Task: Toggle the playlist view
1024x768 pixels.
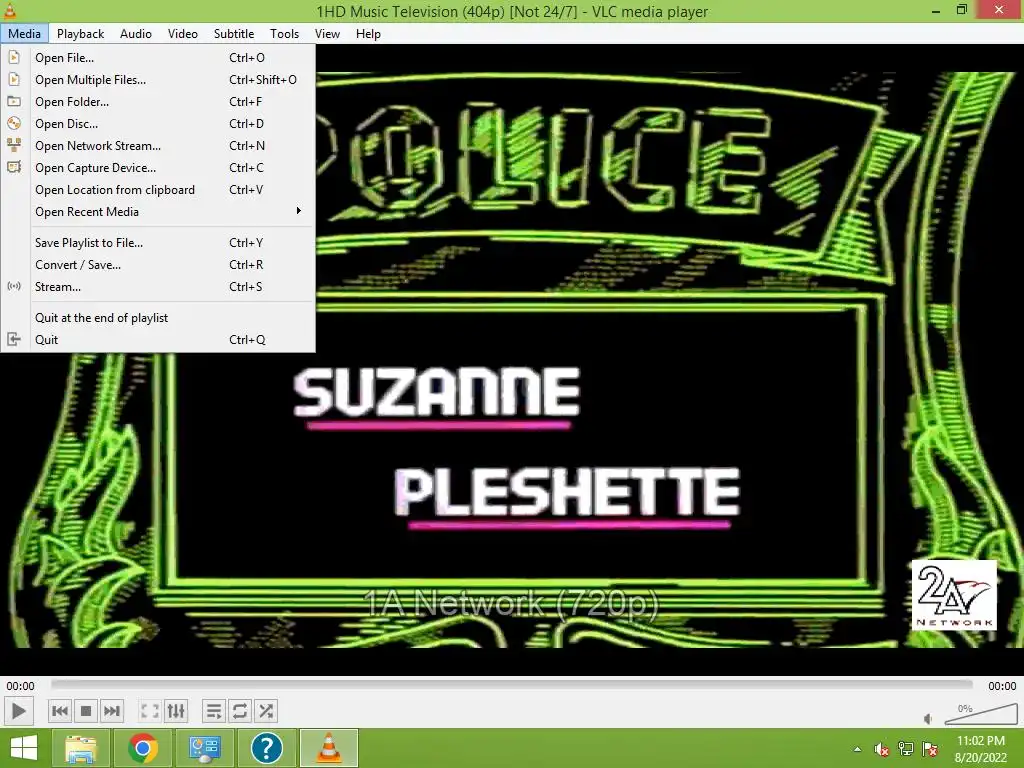Action: (214, 711)
